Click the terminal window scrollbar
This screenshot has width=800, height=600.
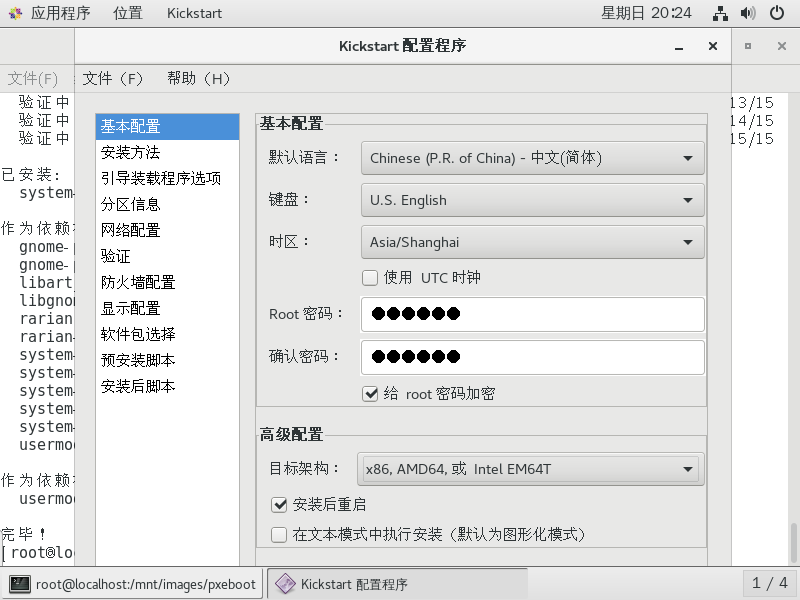coord(794,542)
